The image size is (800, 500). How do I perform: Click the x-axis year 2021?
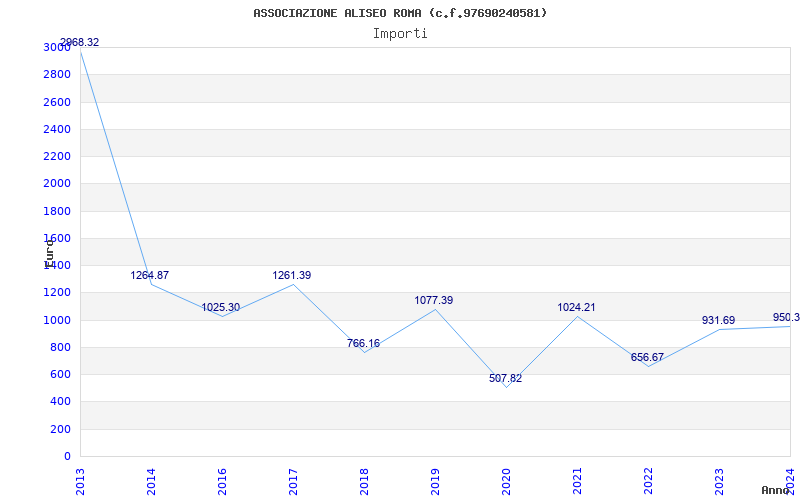click(x=577, y=481)
